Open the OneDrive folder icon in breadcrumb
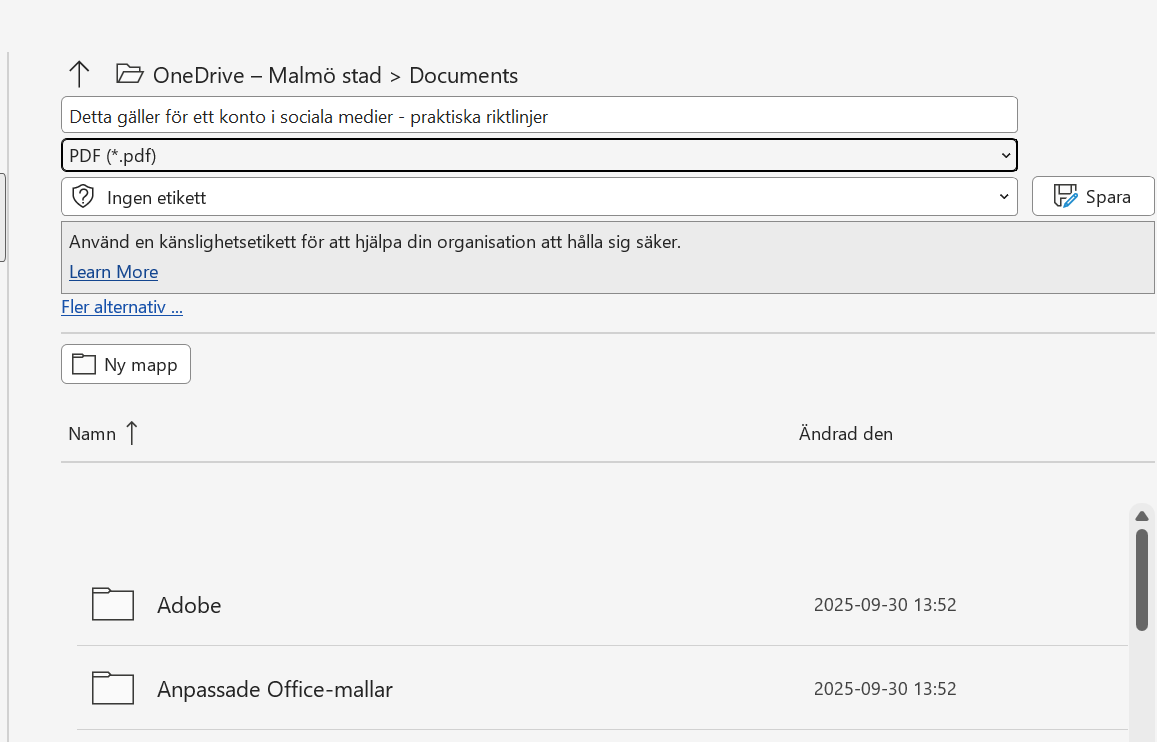1157x742 pixels. coord(128,74)
